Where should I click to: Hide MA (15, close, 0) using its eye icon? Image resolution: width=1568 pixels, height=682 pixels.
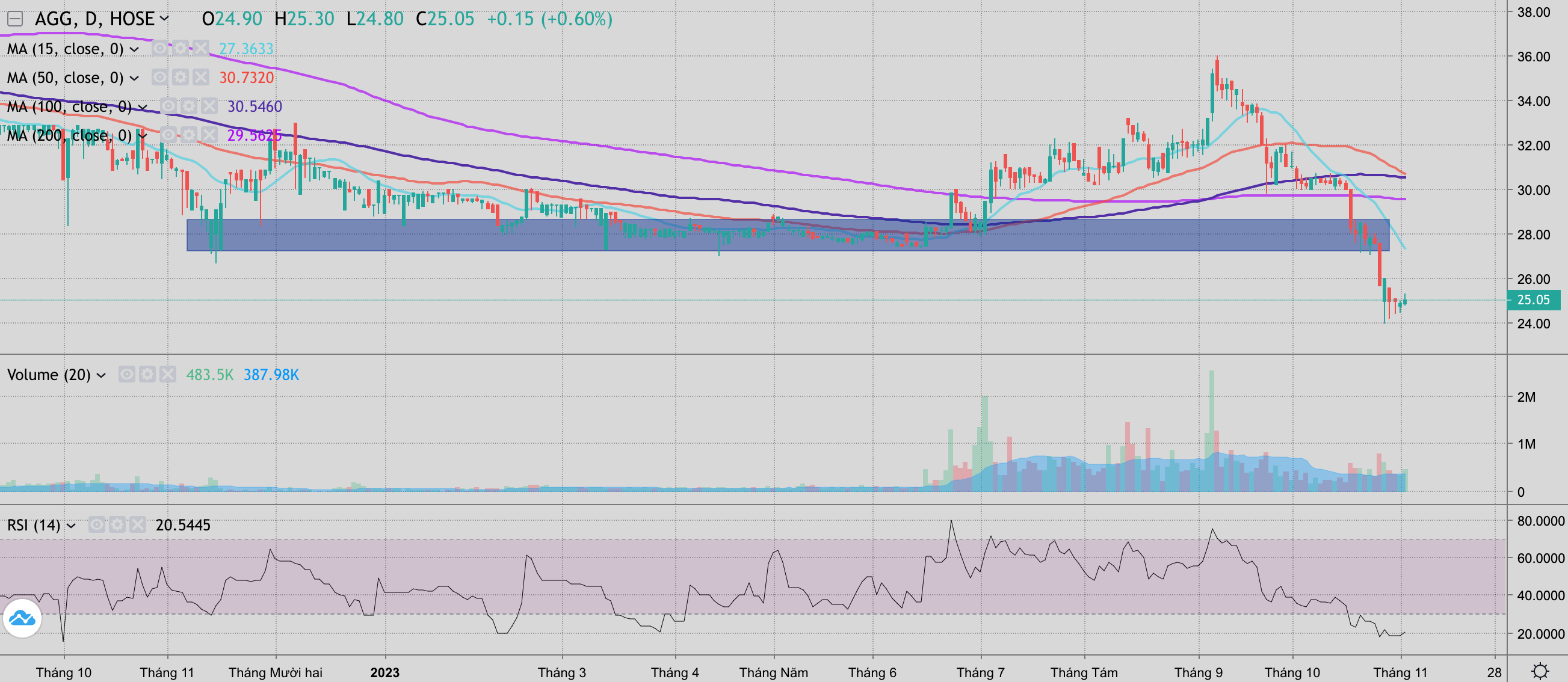(x=160, y=48)
